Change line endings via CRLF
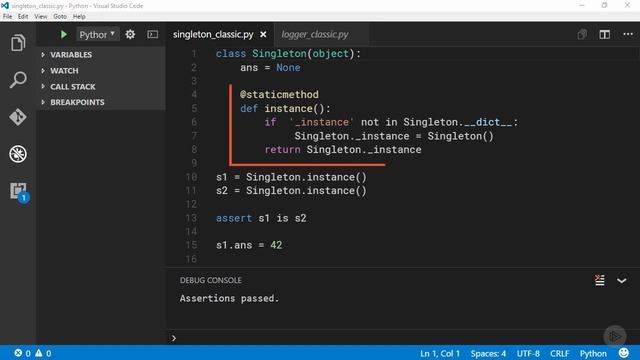The height and width of the screenshot is (360, 640). pos(559,353)
